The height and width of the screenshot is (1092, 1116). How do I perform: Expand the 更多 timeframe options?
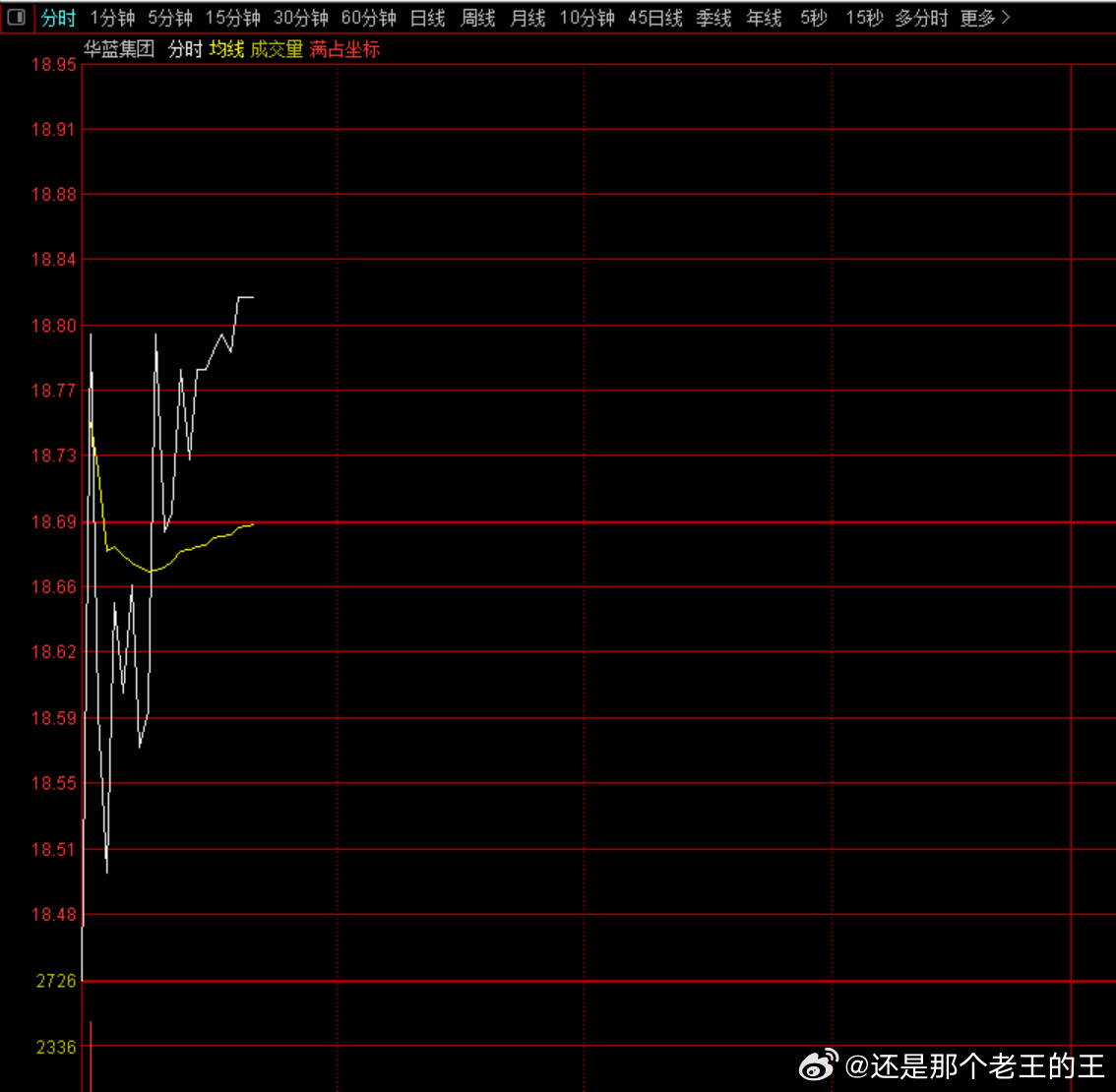coord(985,18)
